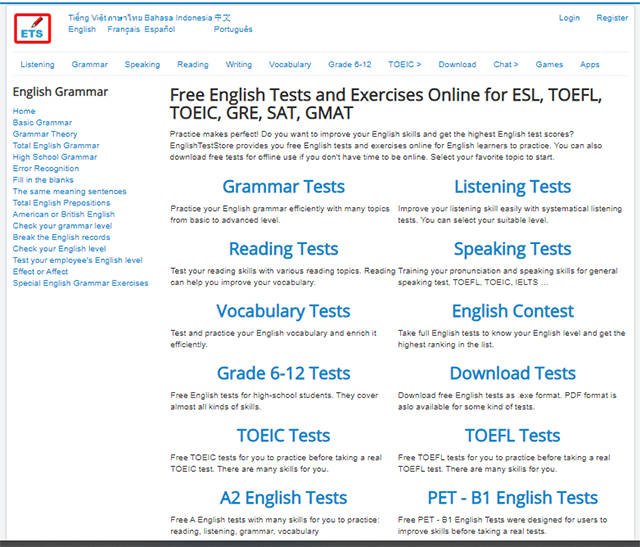The height and width of the screenshot is (547, 640).
Task: Switch language to Tiếng Việt
Action: pos(87,18)
